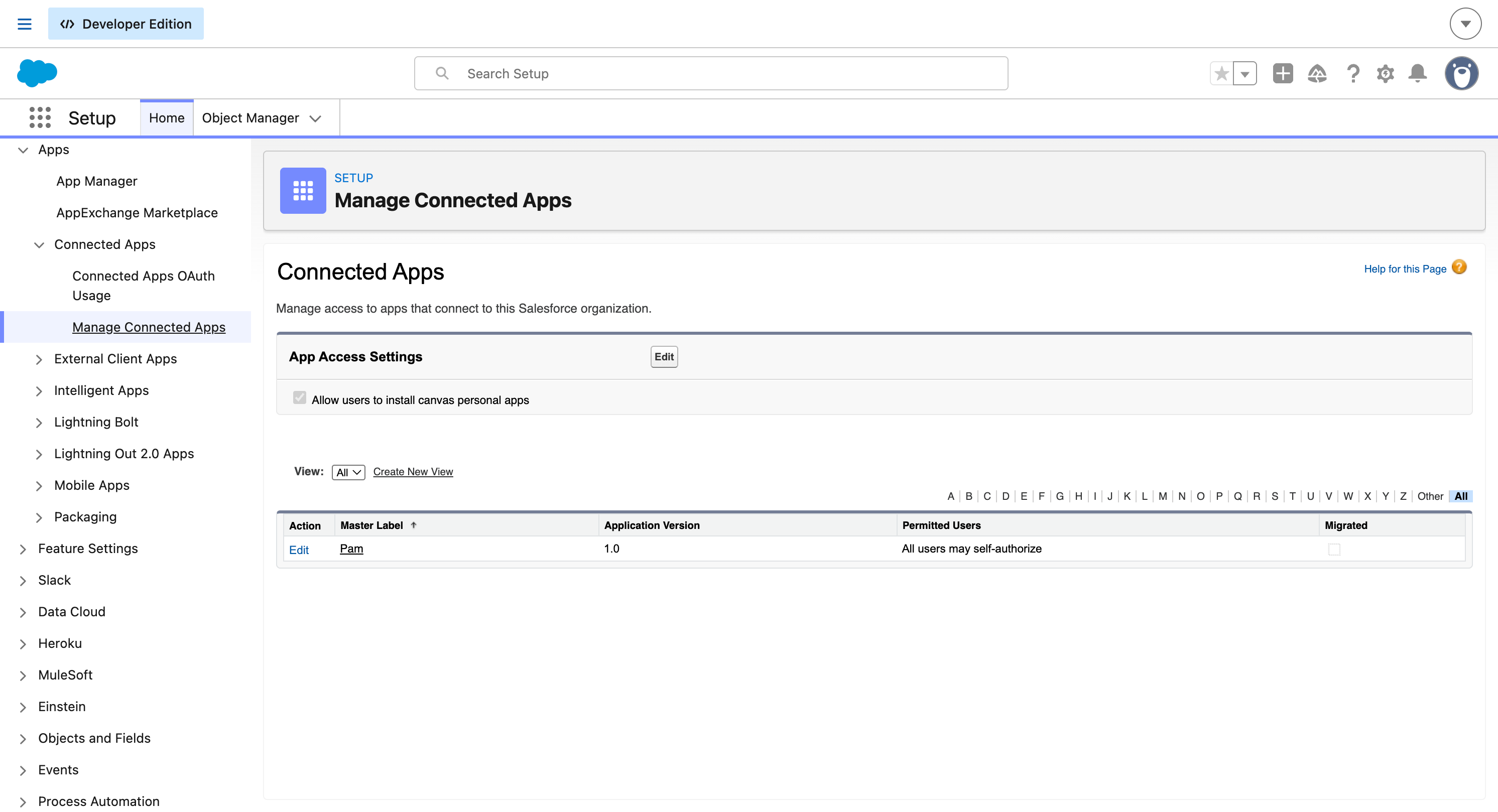Click the Search Setup field
This screenshot has height=812, width=1498.
[711, 73]
